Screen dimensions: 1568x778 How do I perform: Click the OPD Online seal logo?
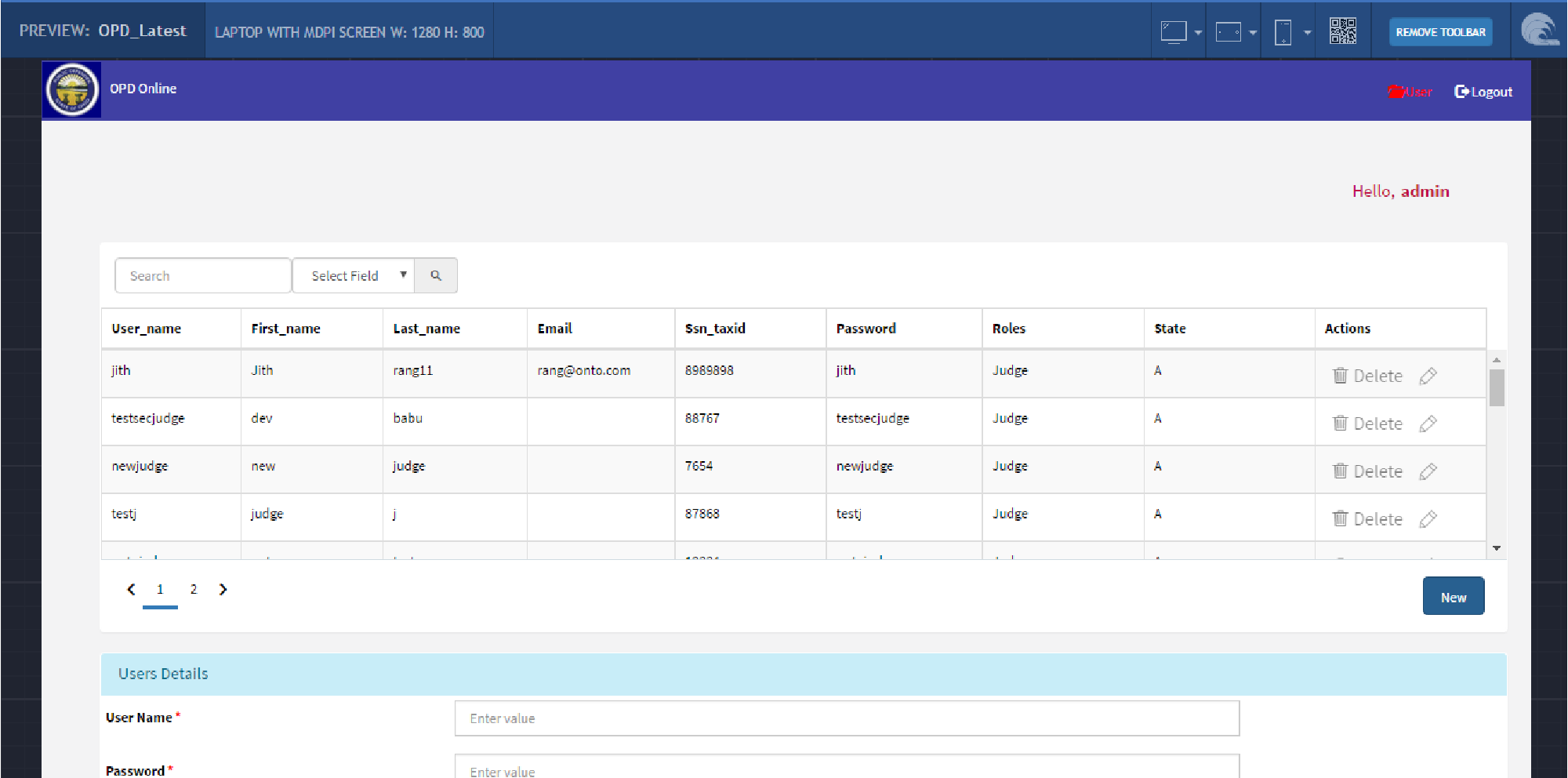point(72,89)
